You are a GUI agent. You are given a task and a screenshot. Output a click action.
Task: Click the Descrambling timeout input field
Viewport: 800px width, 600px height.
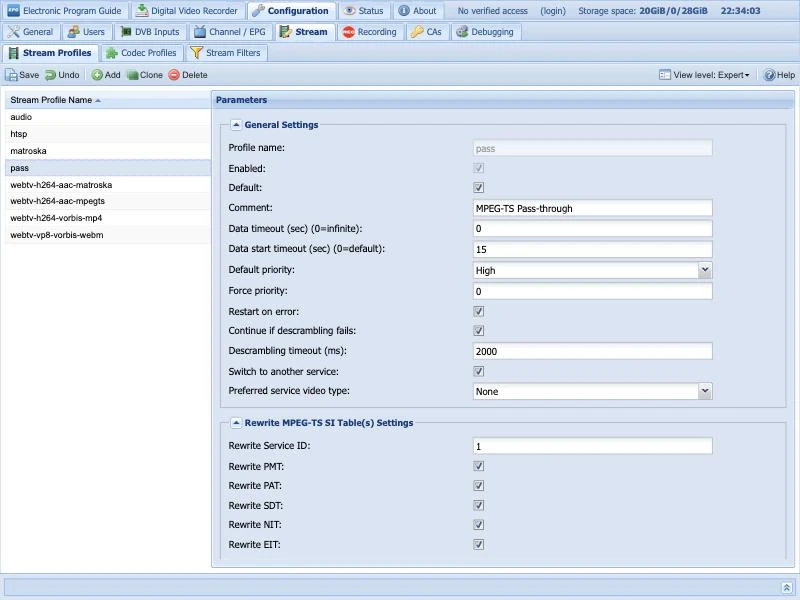click(592, 351)
